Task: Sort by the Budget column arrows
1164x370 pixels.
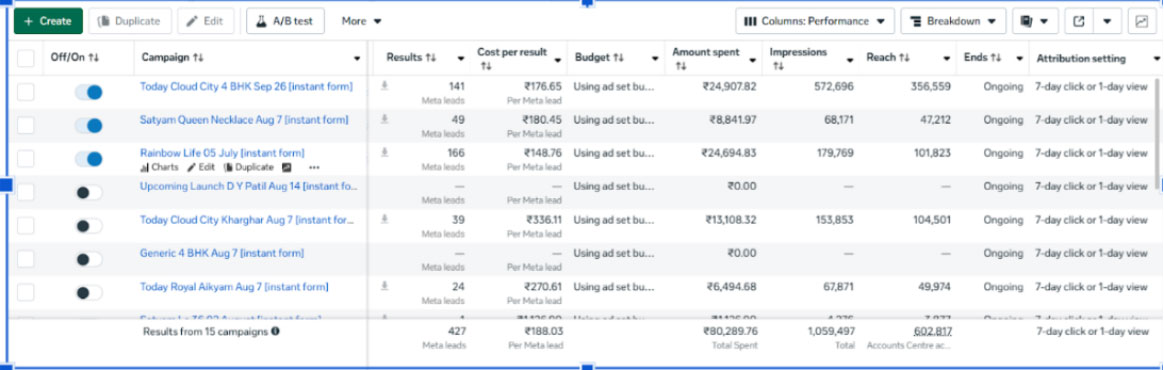Action: 618,57
